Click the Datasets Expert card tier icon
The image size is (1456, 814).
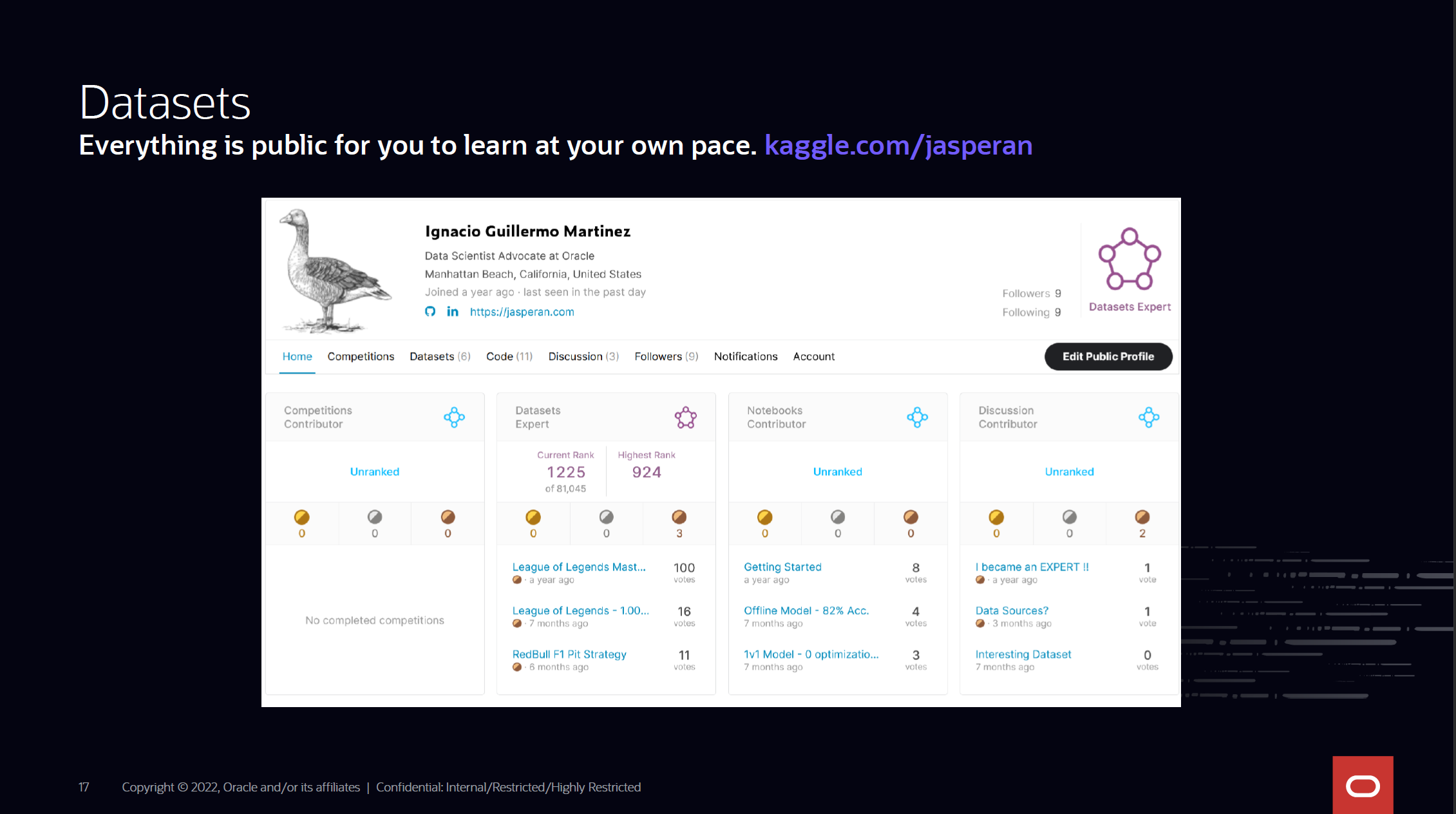pos(685,417)
